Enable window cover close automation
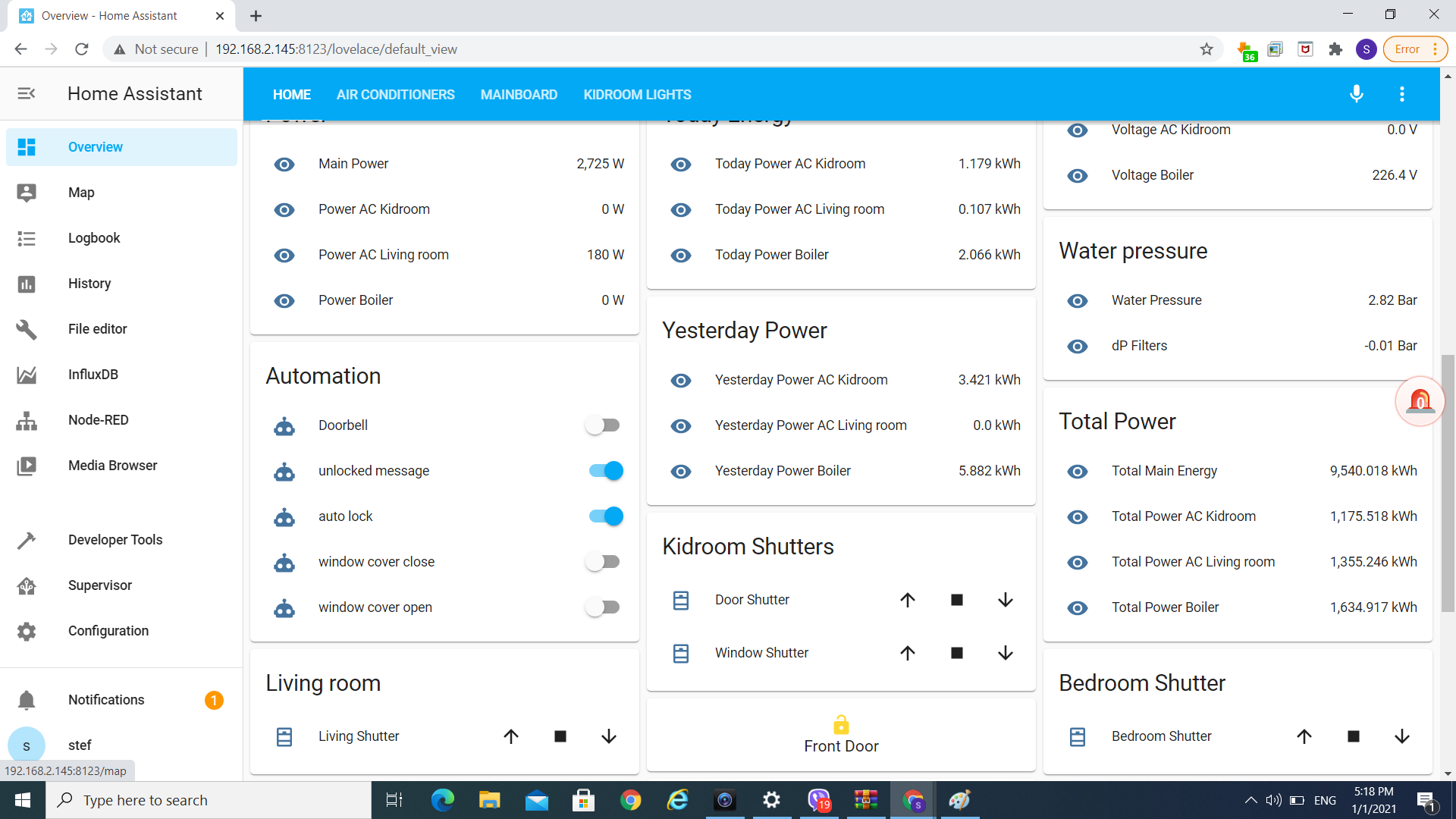This screenshot has width=1456, height=819. click(x=604, y=562)
